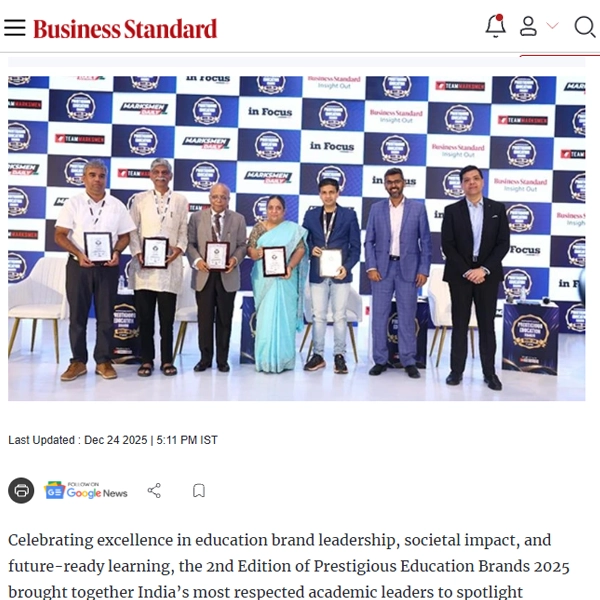Viewport: 600px width, 600px height.
Task: Click the red notification badge dot
Action: coord(499,18)
